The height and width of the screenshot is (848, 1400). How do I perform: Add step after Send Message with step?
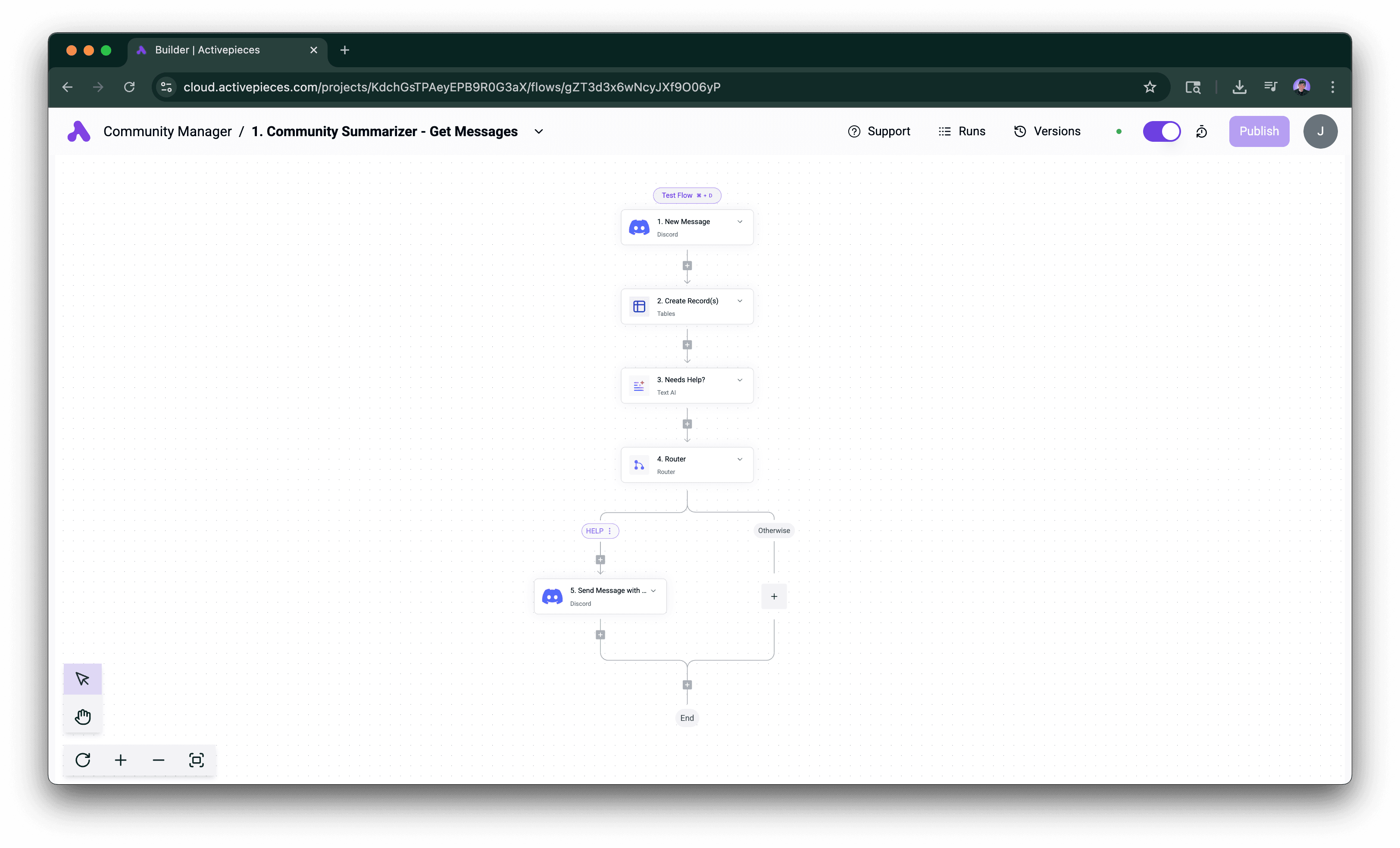pos(600,634)
